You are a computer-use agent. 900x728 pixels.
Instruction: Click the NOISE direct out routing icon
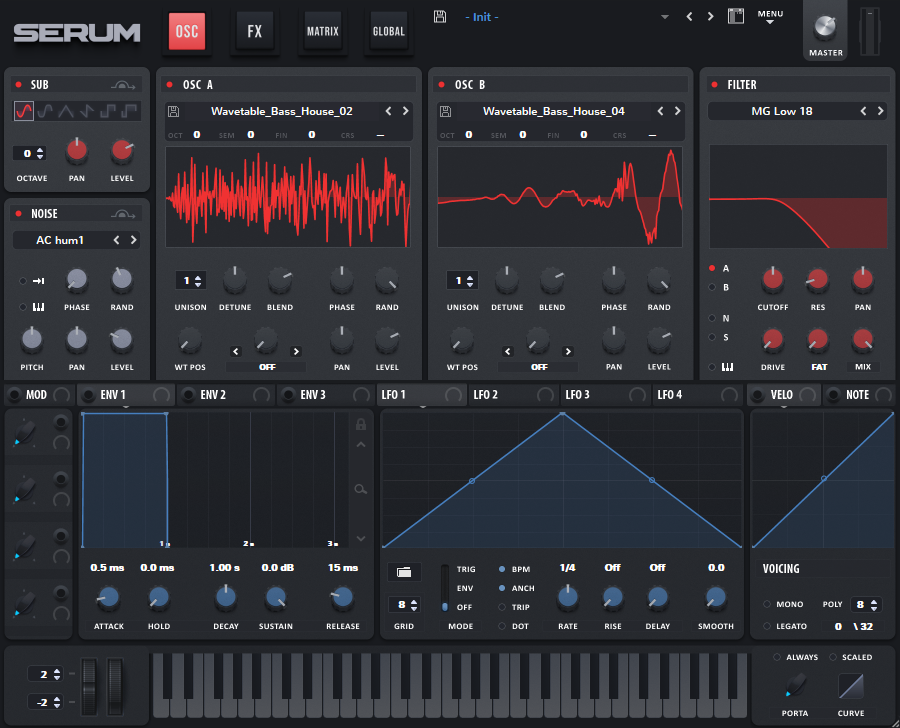[123, 214]
